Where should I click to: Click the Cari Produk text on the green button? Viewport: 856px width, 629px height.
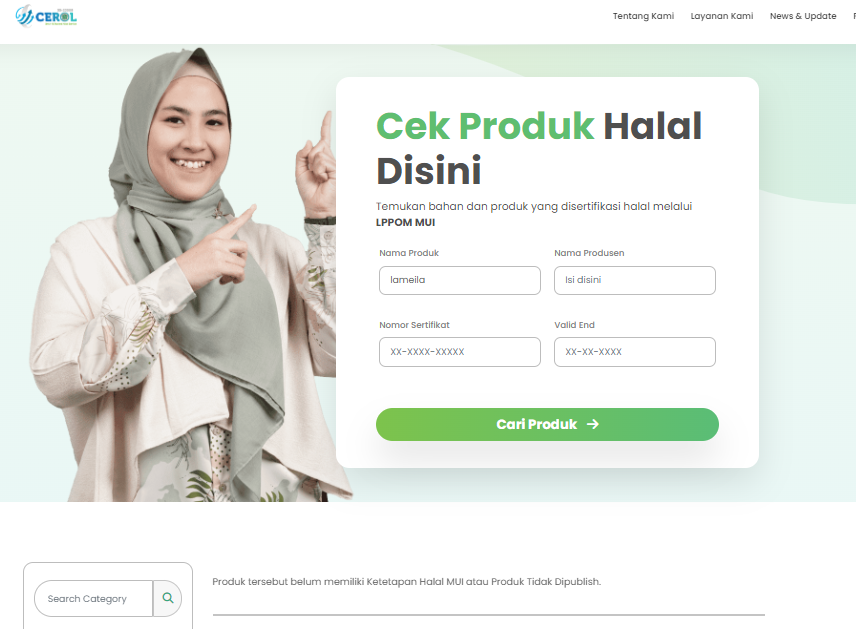click(537, 424)
